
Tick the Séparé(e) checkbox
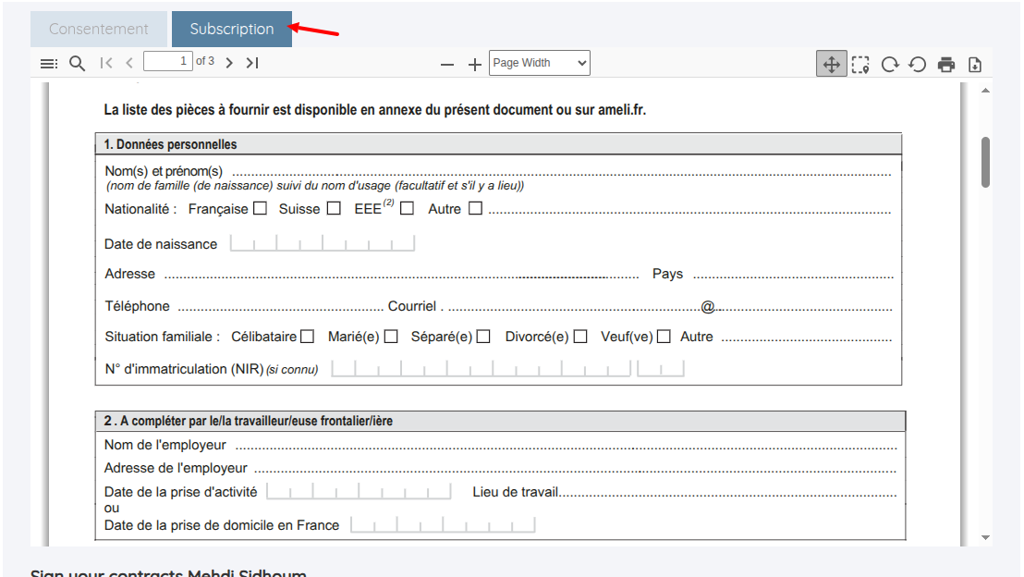[x=483, y=336]
